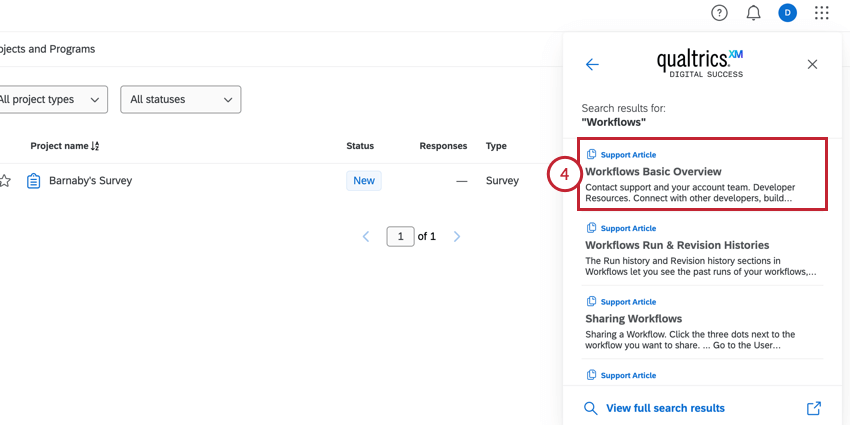Star Barnaby's Survey as favorite
Viewport: 850px width, 425px height.
[5, 181]
